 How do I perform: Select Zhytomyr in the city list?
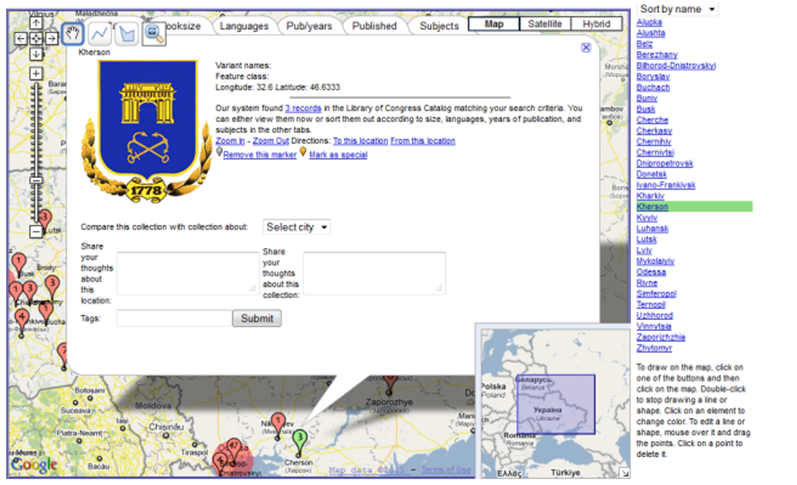[654, 348]
